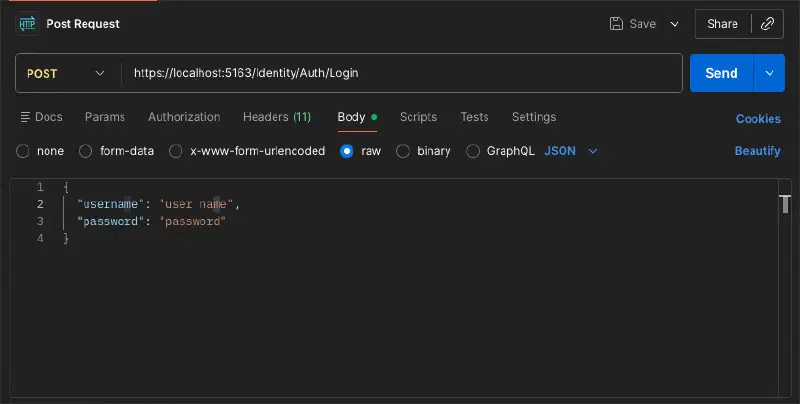Switch to the Params tab
The width and height of the screenshot is (800, 404).
click(105, 117)
